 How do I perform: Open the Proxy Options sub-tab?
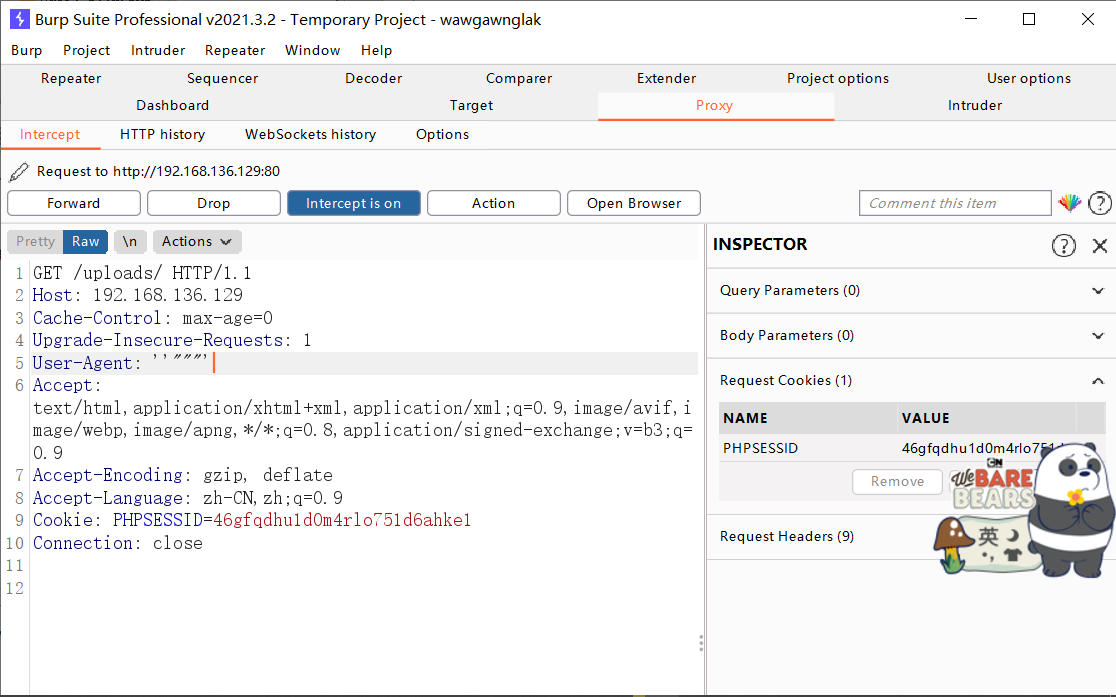[442, 135]
